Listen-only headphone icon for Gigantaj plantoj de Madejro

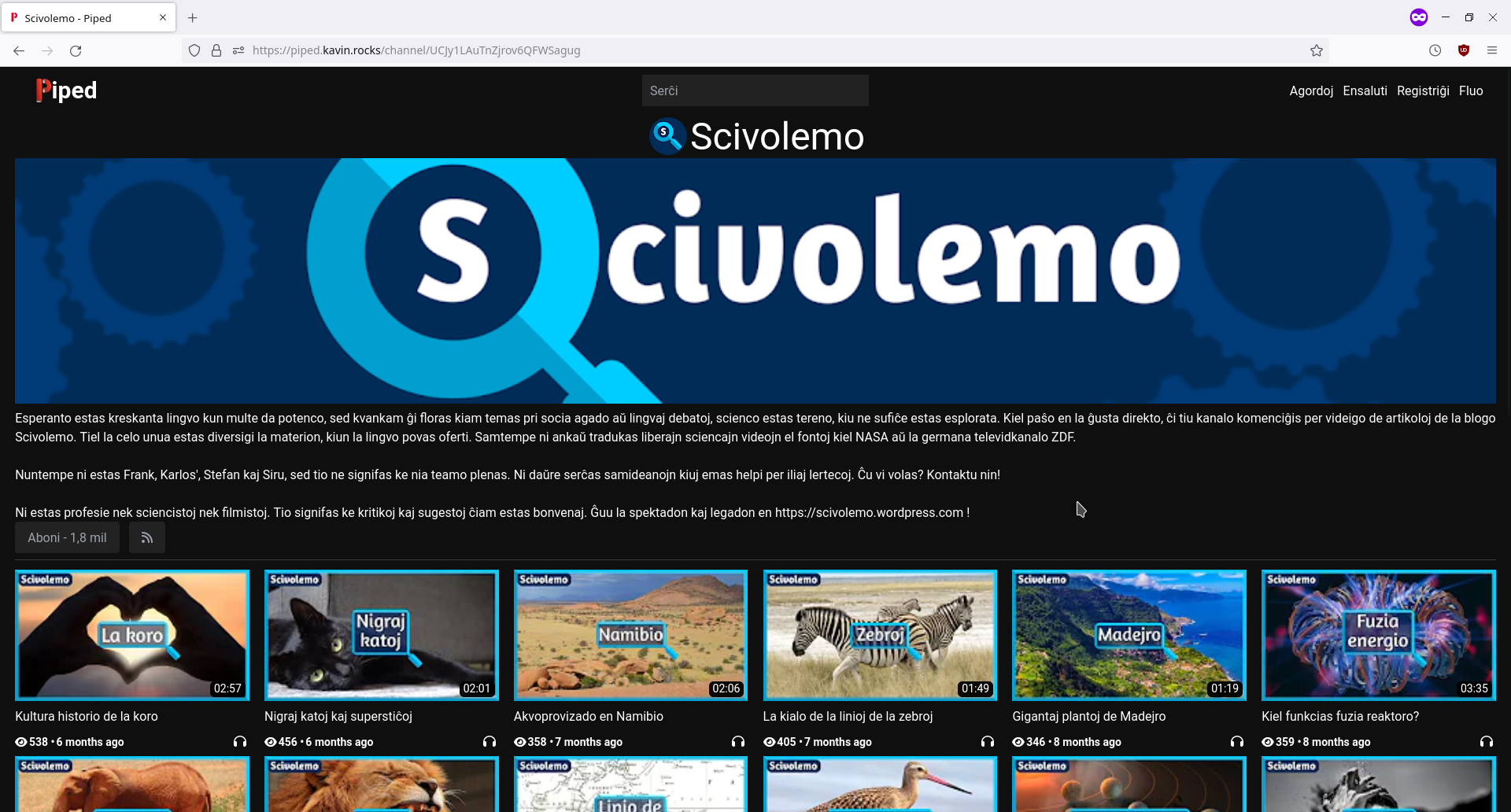(1237, 742)
